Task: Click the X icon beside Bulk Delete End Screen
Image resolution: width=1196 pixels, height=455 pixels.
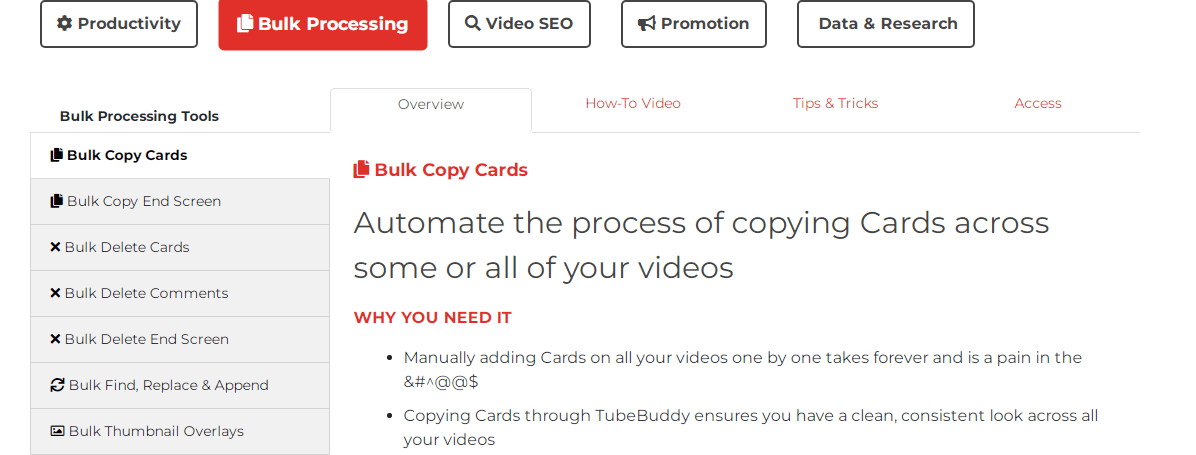Action: (x=55, y=339)
